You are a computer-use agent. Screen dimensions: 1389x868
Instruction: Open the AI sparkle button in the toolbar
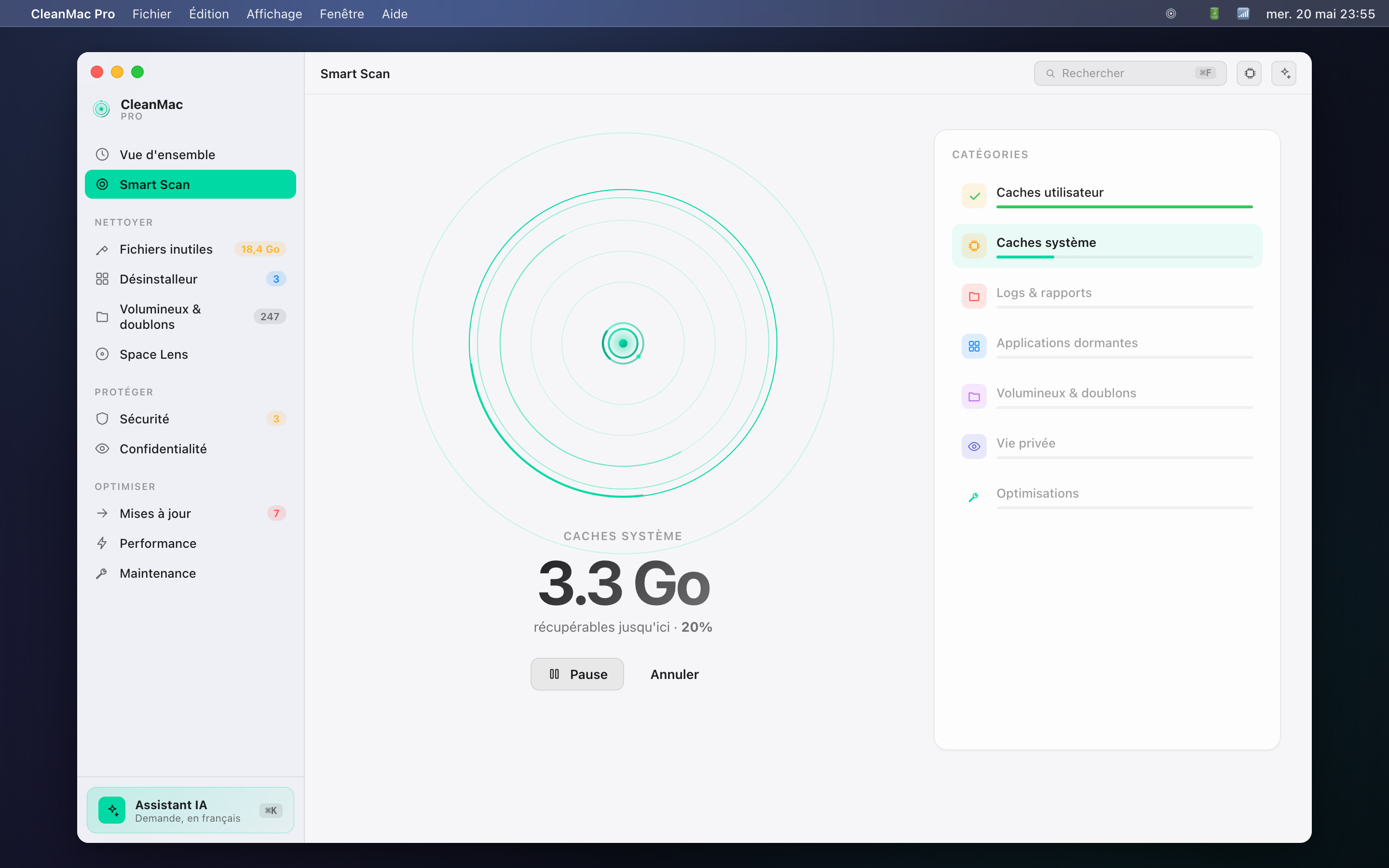pyautogui.click(x=1284, y=73)
